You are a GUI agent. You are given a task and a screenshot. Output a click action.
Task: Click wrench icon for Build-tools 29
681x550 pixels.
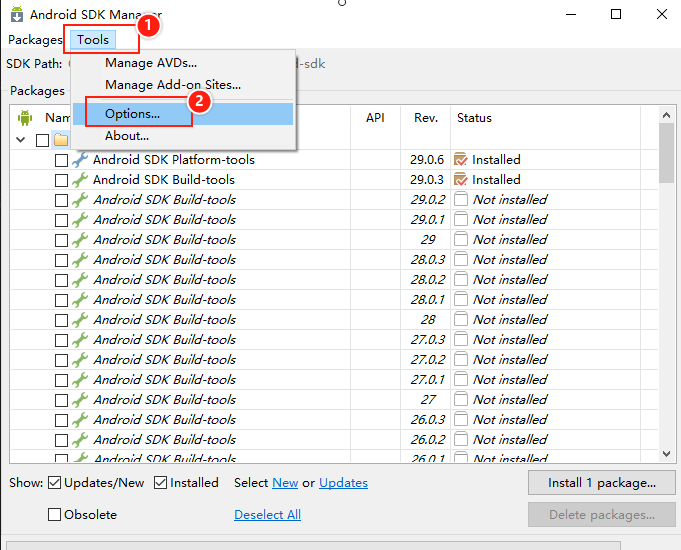(x=80, y=240)
